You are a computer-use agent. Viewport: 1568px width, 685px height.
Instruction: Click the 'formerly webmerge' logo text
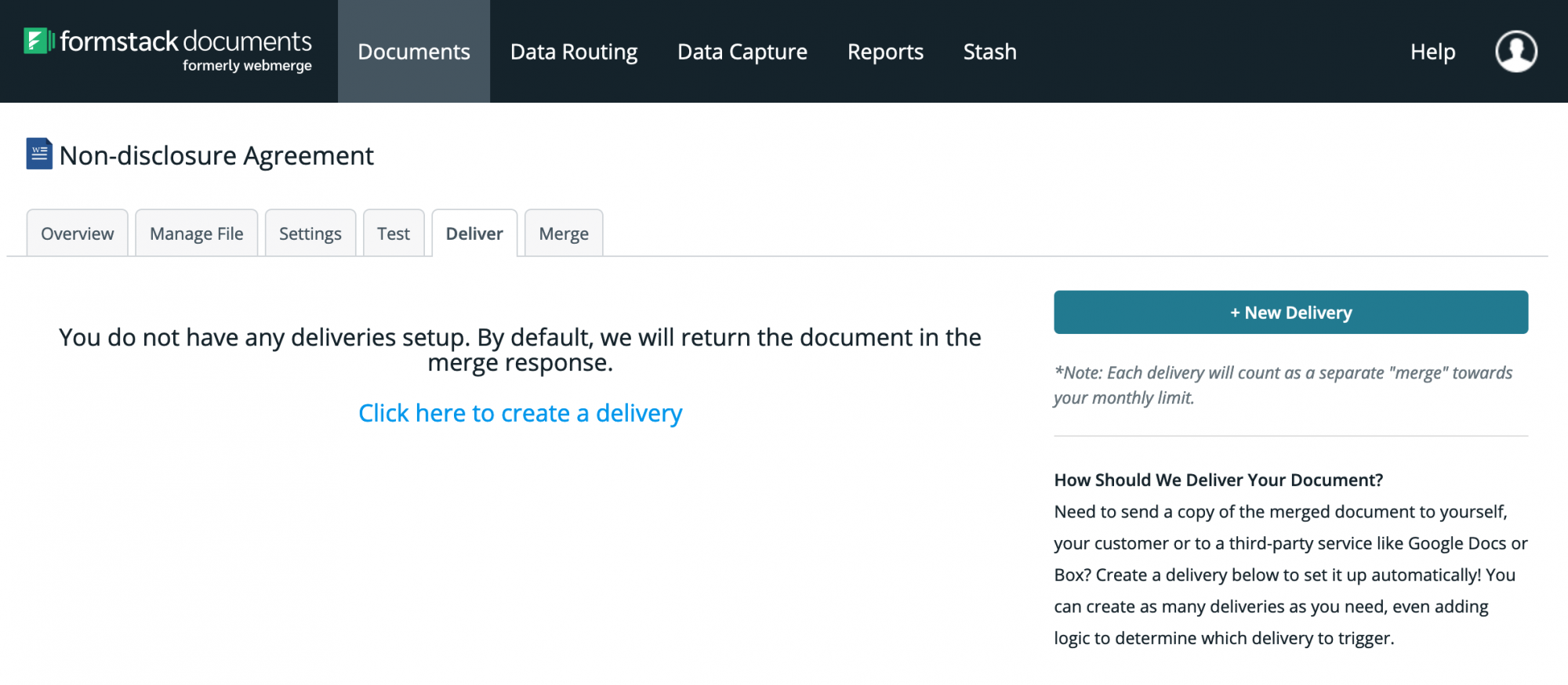[x=247, y=66]
